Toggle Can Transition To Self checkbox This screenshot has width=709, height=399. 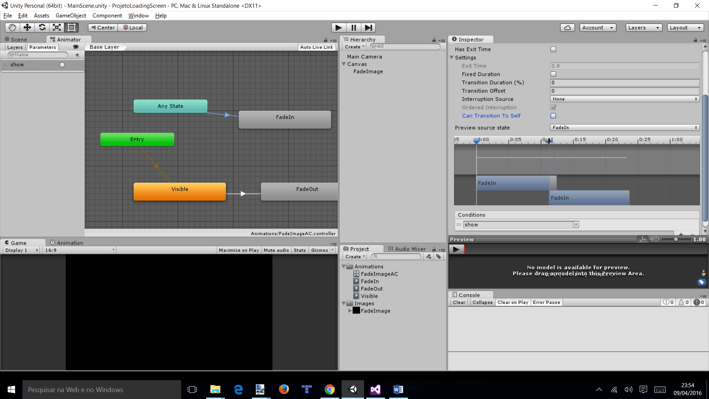tap(553, 116)
